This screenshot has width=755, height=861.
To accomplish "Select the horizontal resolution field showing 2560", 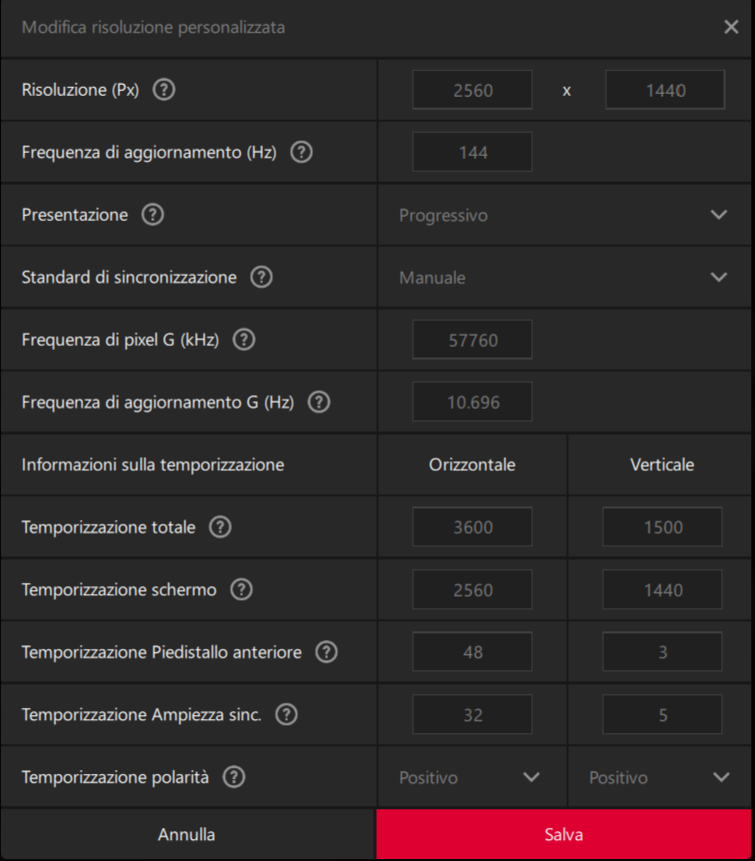I will tap(471, 89).
